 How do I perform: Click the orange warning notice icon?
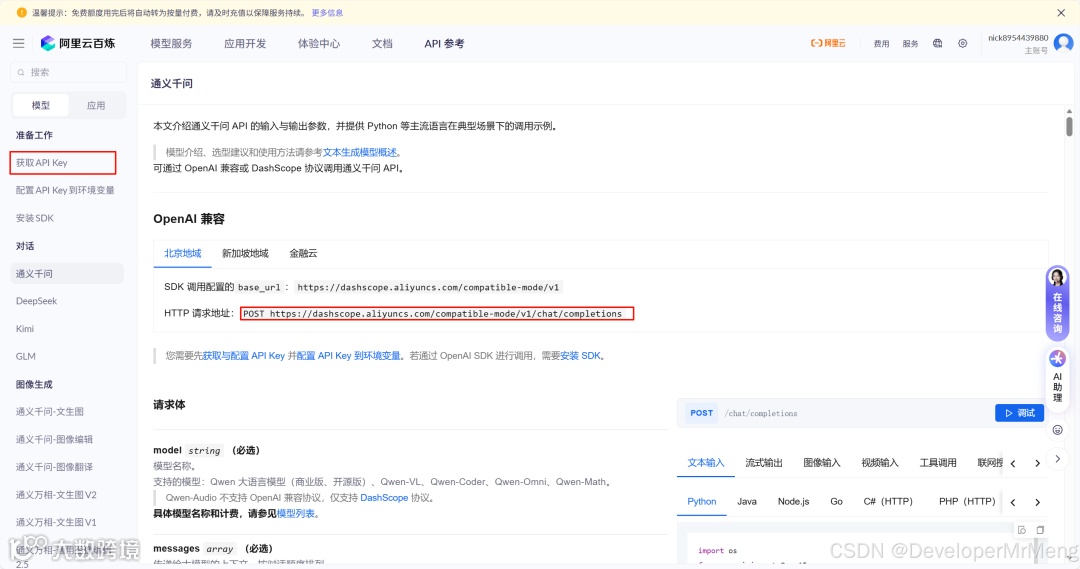(21, 12)
